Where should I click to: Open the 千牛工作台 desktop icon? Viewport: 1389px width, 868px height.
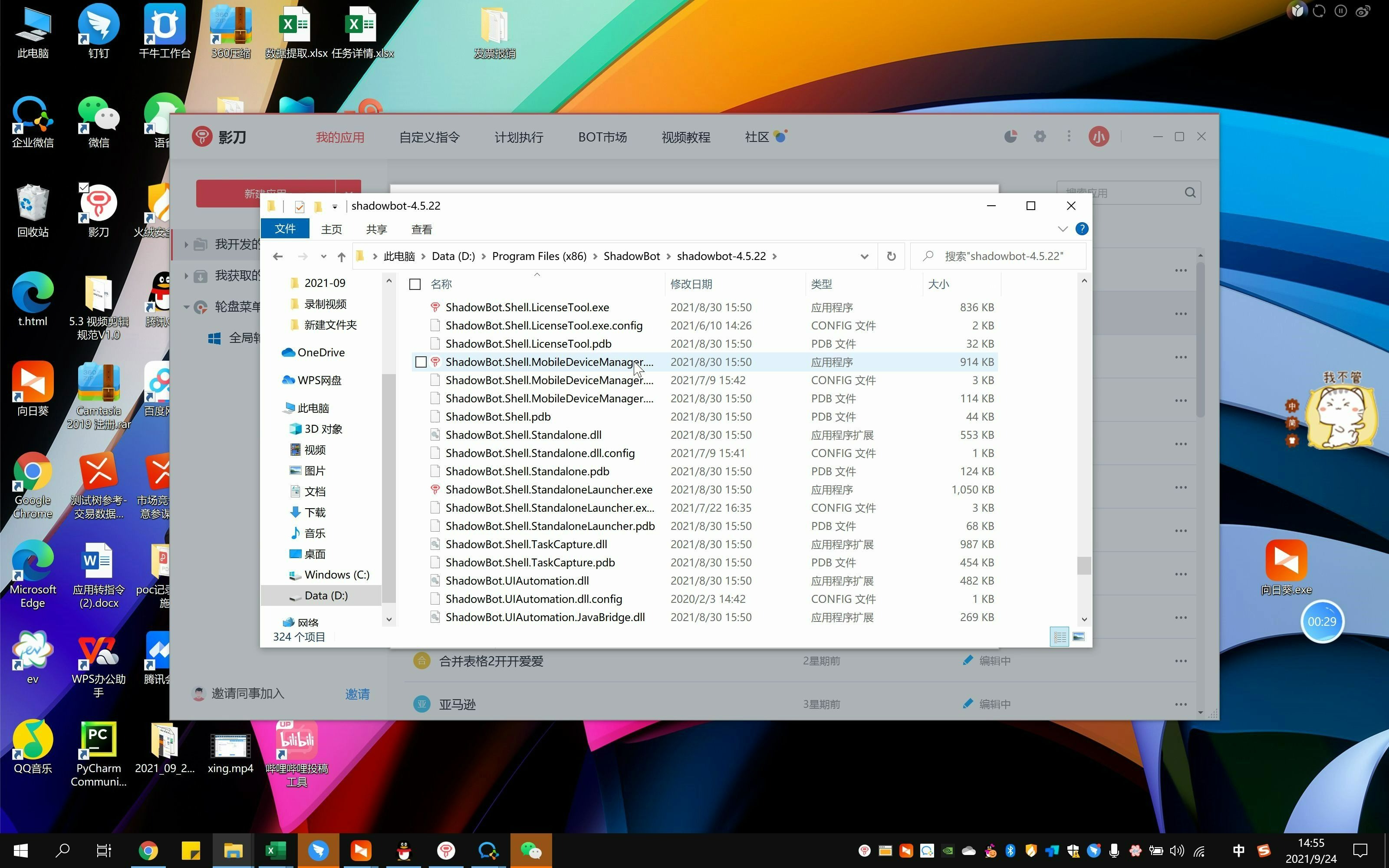tap(164, 32)
